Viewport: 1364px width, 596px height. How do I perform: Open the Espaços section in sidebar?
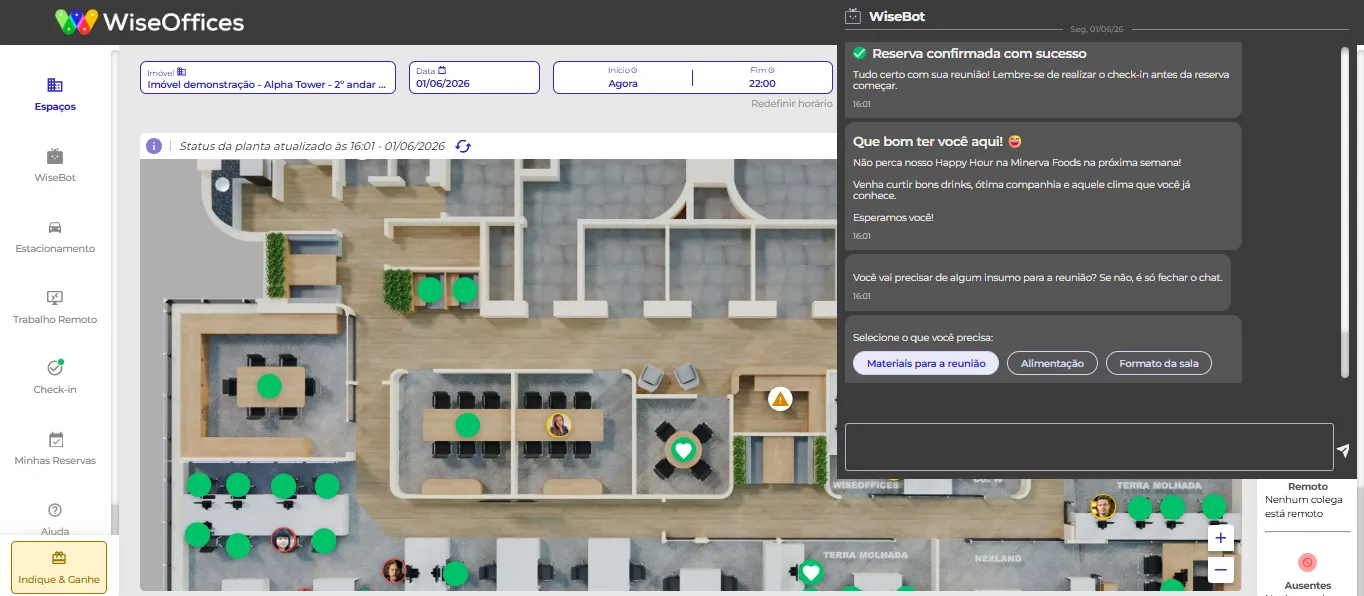[55, 94]
